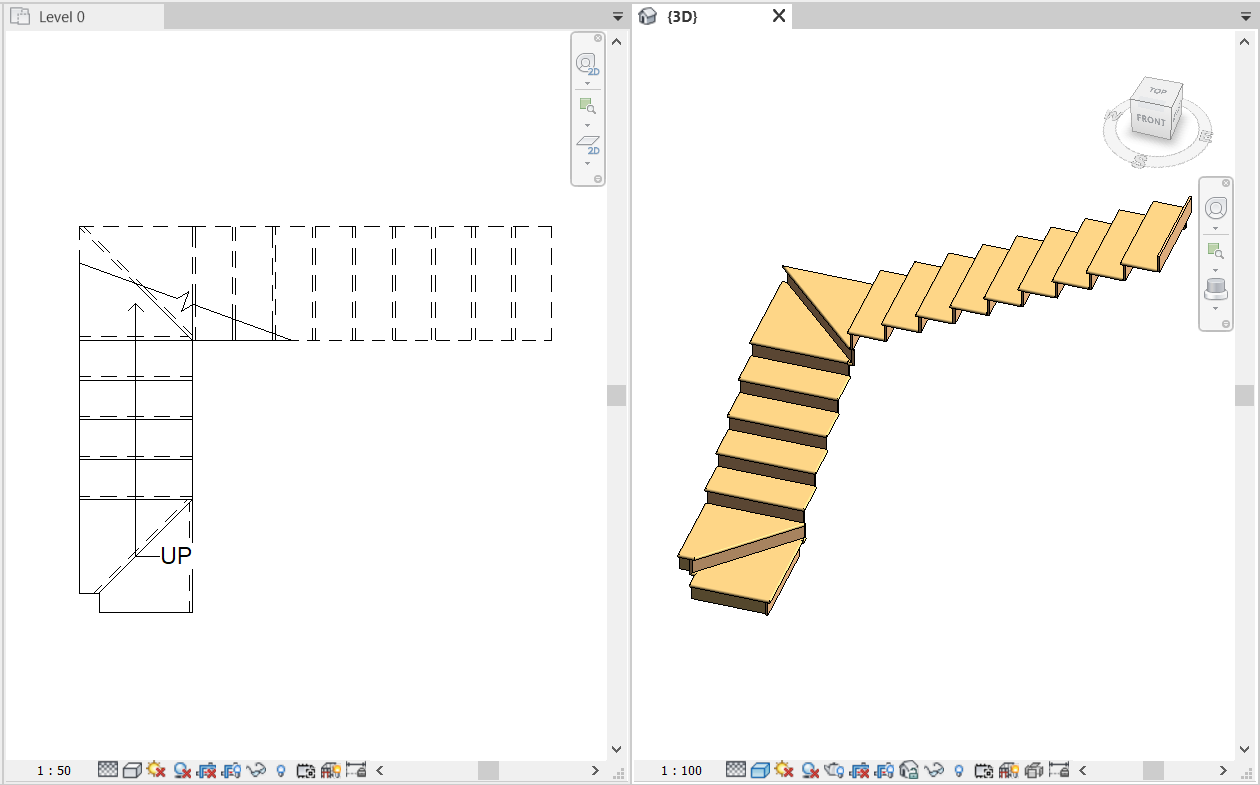Select the Visual Style cube icon in plan view
The width and height of the screenshot is (1260, 785).
click(x=132, y=770)
